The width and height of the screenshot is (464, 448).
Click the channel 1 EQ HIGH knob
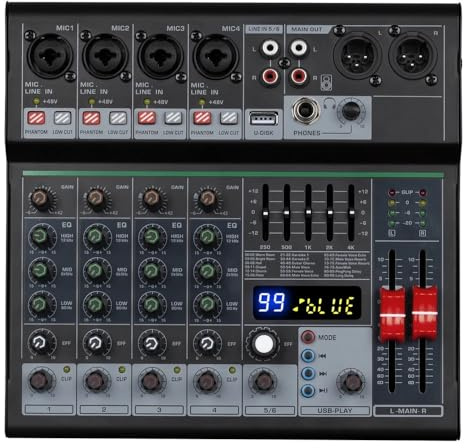coord(40,237)
